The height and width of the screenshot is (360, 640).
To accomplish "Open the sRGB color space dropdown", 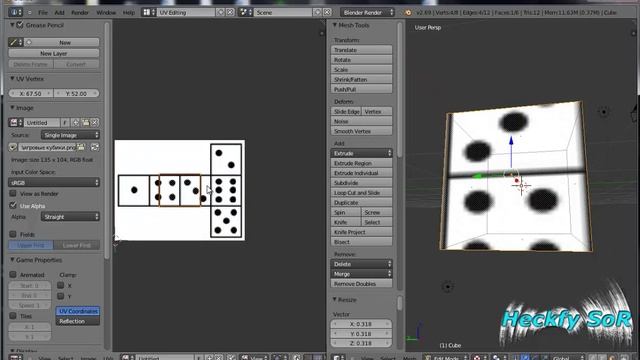I will click(54, 182).
